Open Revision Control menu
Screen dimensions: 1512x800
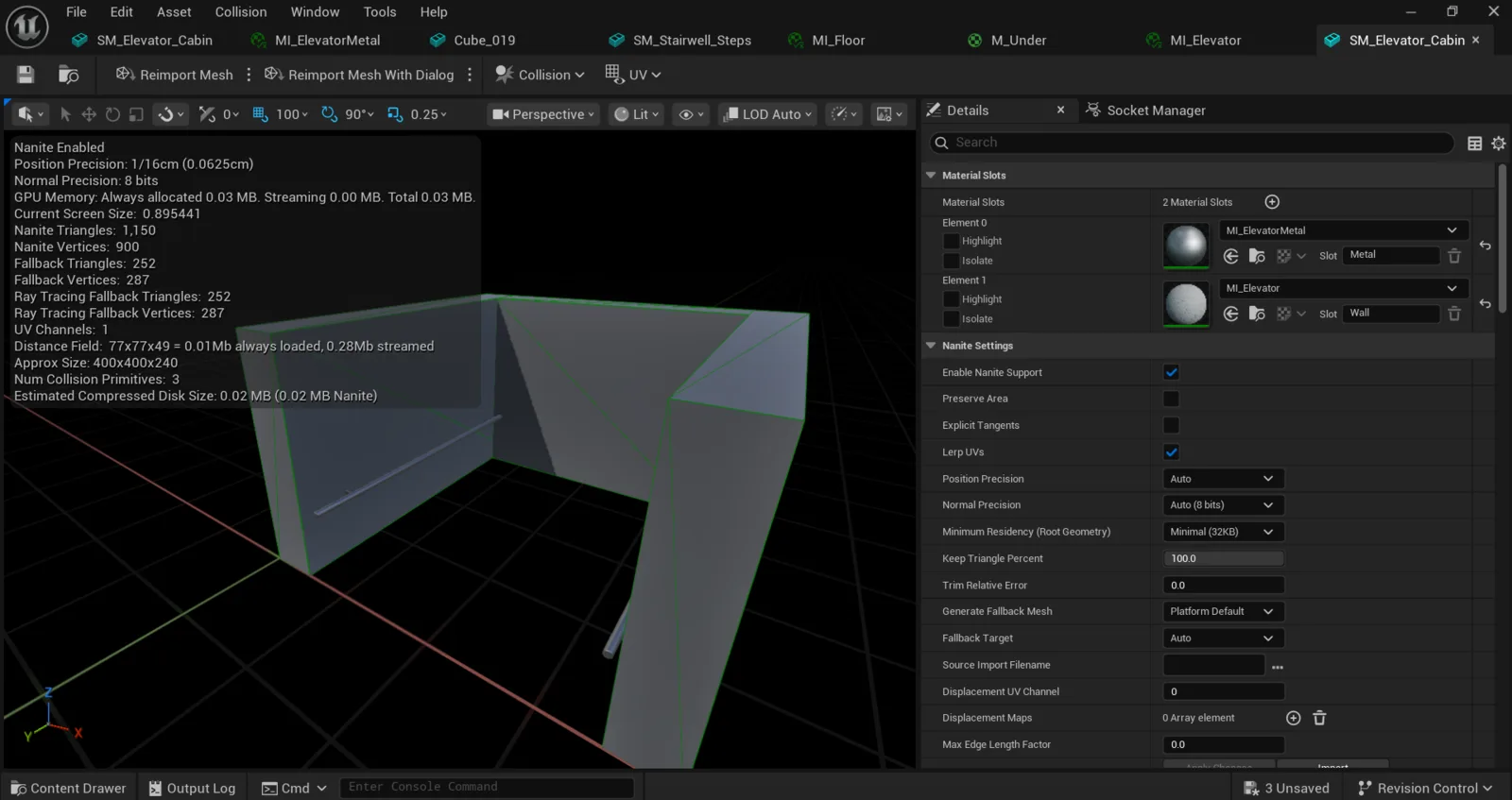pos(1425,788)
